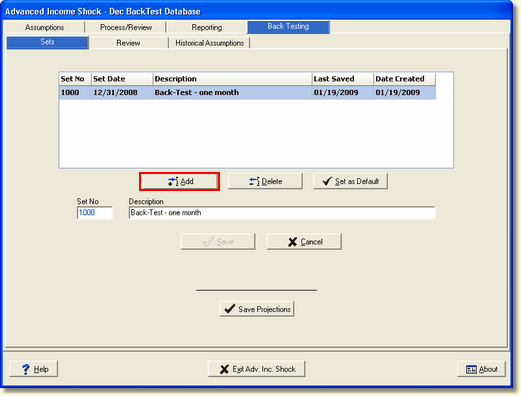
Task: Open the Historical Assumptions sub-tab
Action: click(210, 43)
